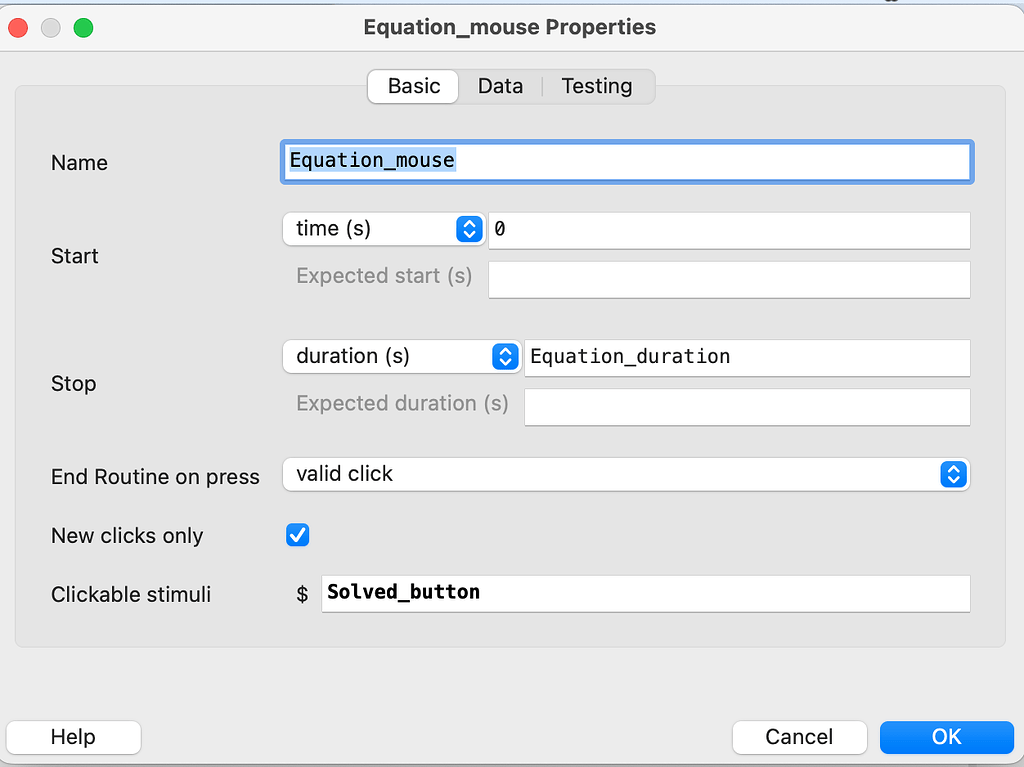Click the OK button
Viewport: 1024px width, 767px height.
tap(946, 737)
